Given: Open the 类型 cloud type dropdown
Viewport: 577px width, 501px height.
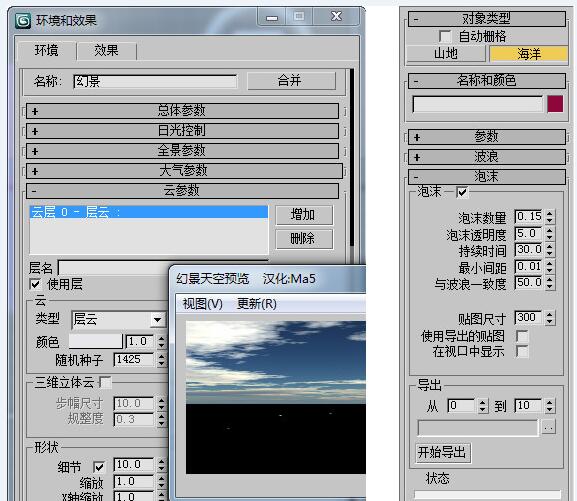Looking at the screenshot, I should (157, 320).
